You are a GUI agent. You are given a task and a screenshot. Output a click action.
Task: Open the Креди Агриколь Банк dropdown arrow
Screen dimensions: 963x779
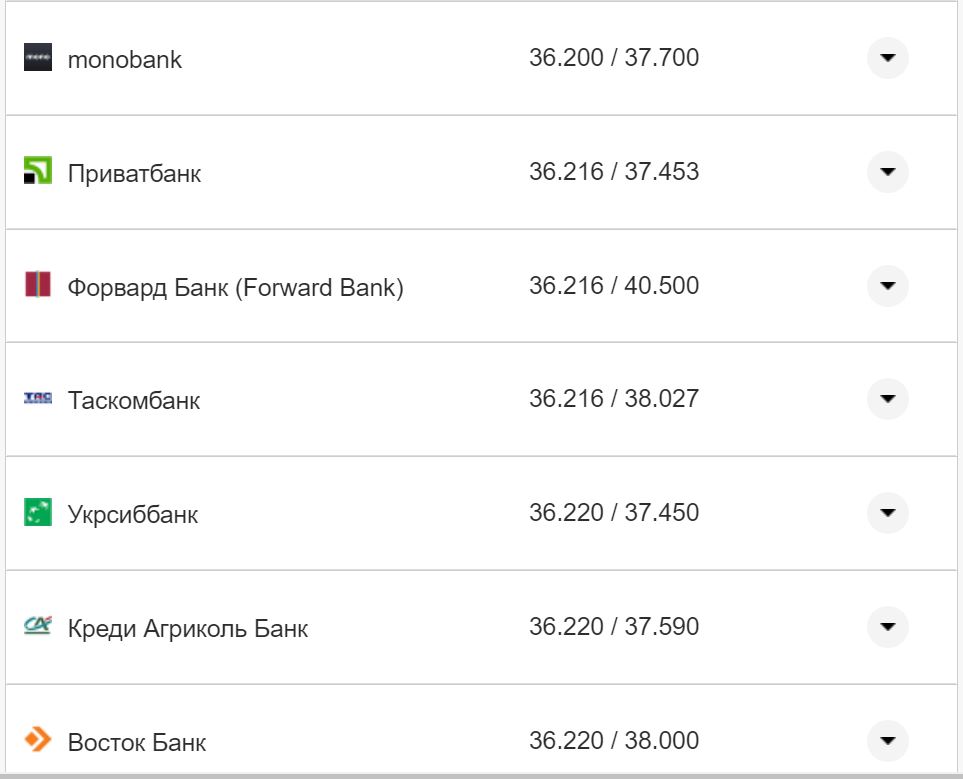pos(887,627)
